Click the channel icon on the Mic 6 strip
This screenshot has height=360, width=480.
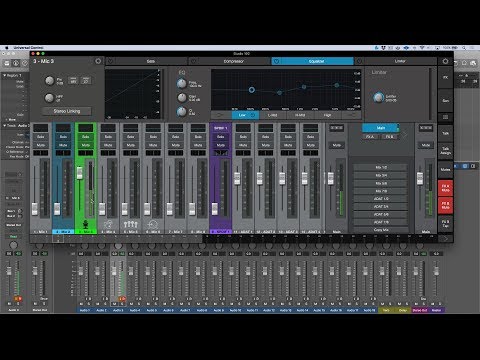[x=153, y=224]
